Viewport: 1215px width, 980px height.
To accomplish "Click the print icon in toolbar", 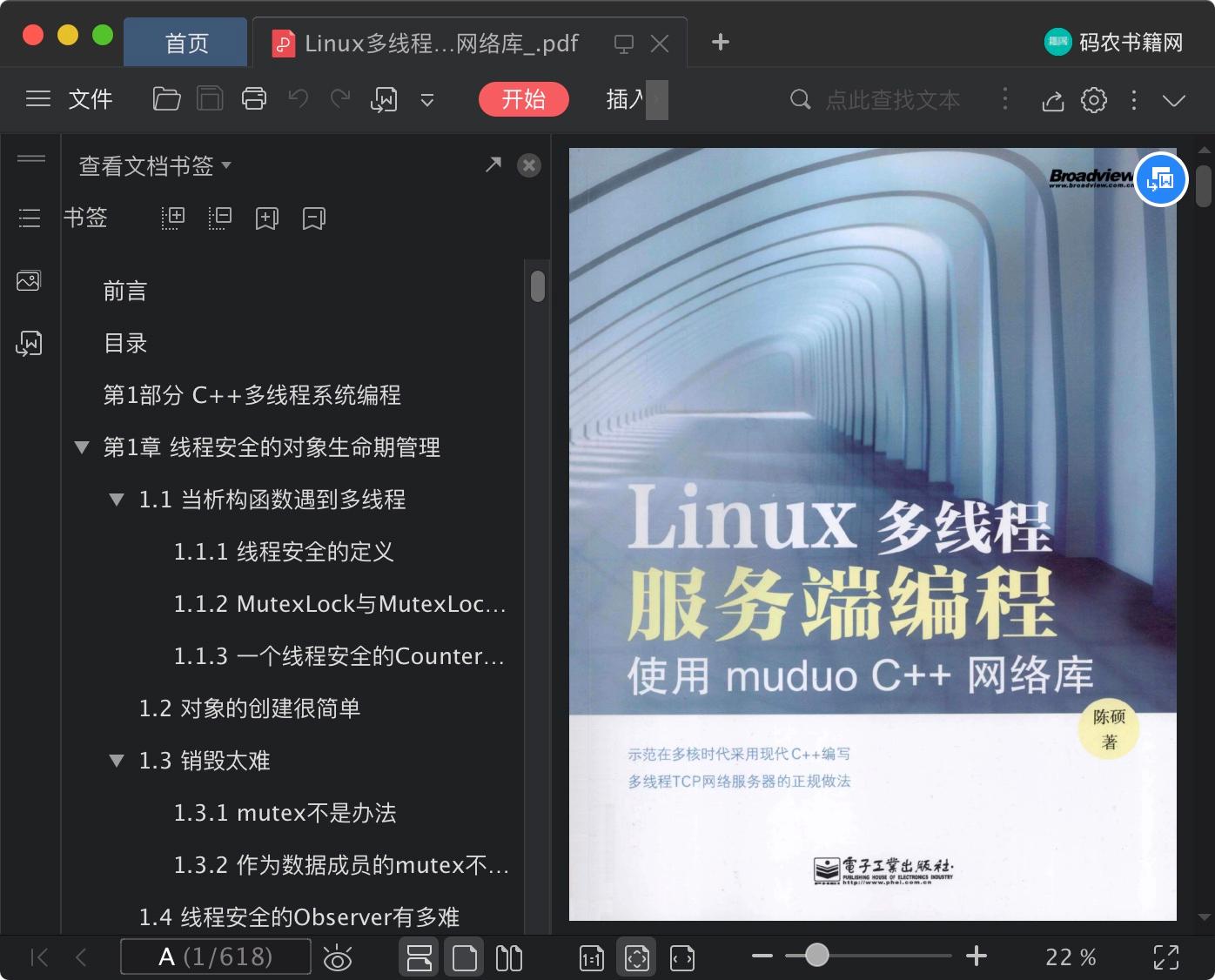I will pos(254,99).
